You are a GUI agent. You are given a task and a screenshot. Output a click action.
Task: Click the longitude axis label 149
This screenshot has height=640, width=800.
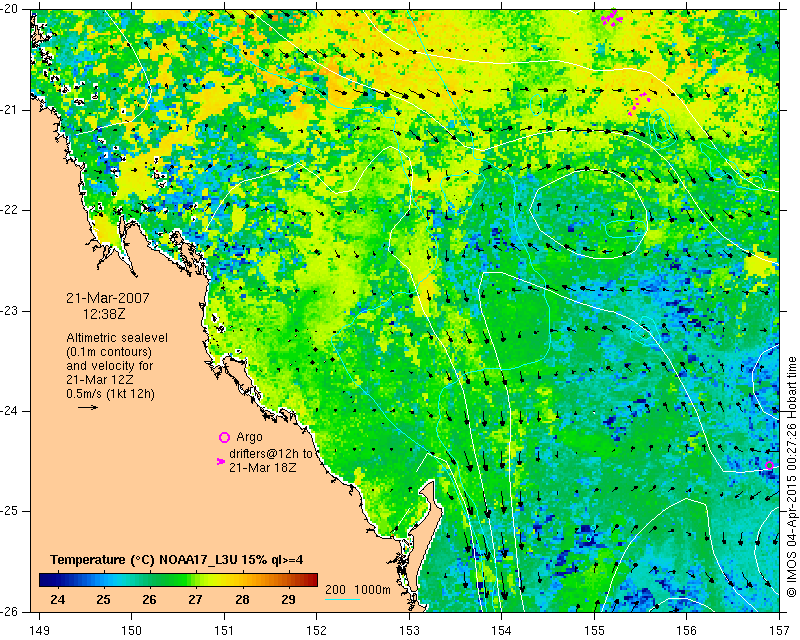(40, 631)
